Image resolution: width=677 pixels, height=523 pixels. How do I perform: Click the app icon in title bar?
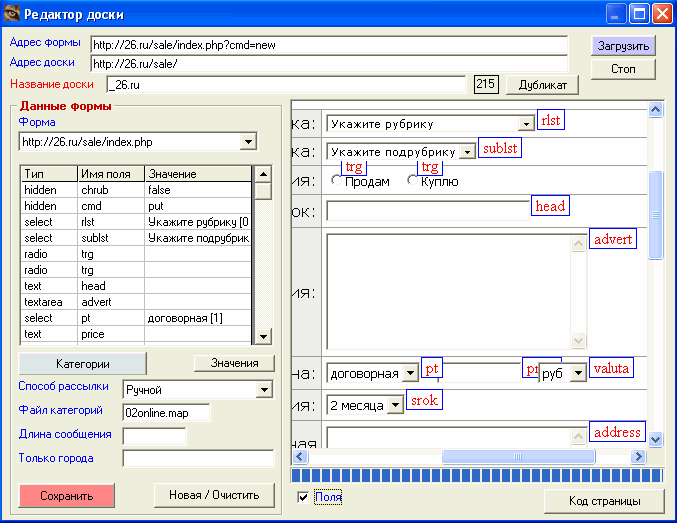click(12, 13)
